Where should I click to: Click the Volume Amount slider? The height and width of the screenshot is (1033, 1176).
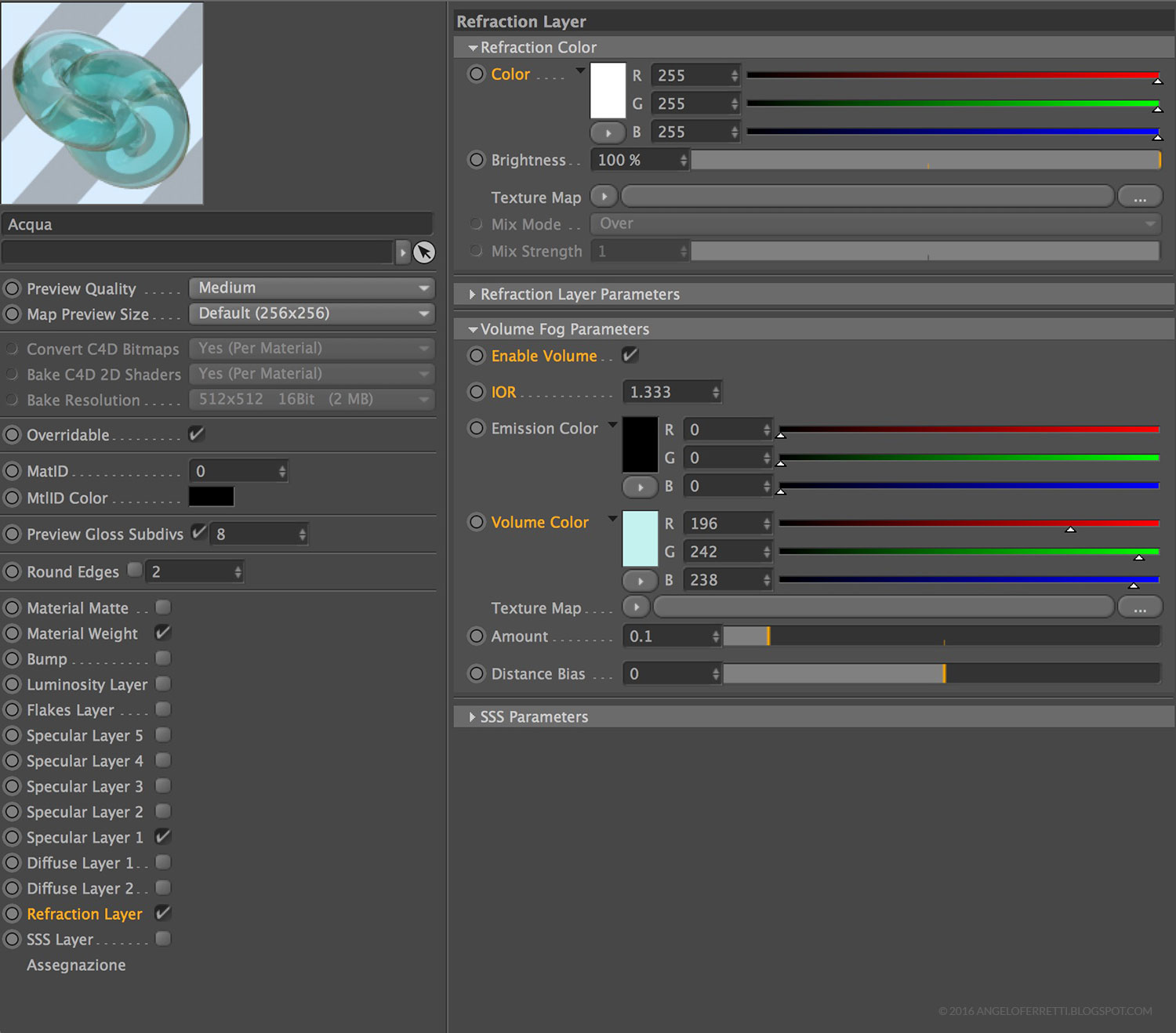(941, 636)
